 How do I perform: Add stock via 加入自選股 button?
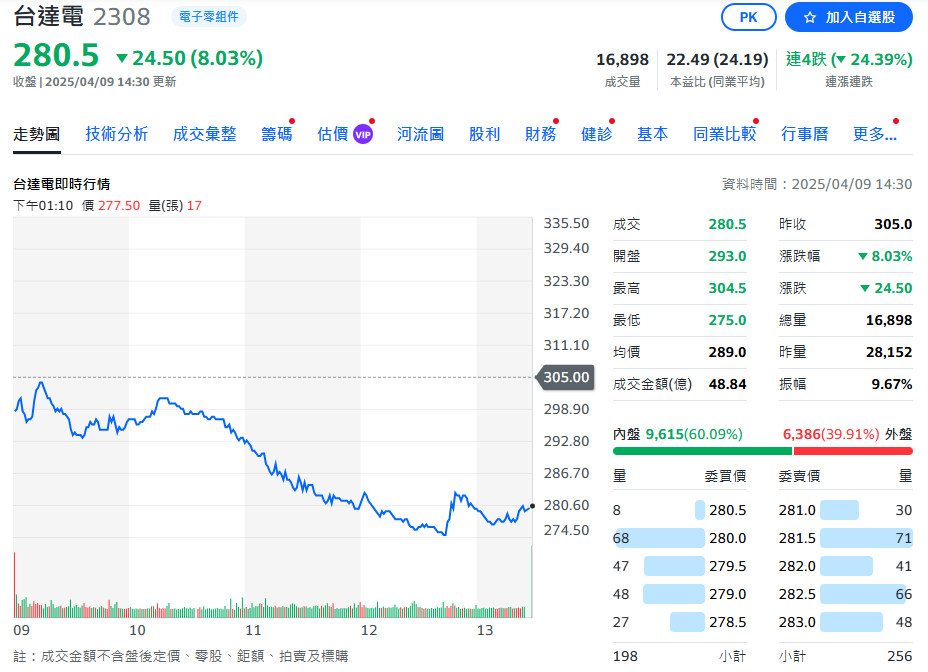pos(849,17)
